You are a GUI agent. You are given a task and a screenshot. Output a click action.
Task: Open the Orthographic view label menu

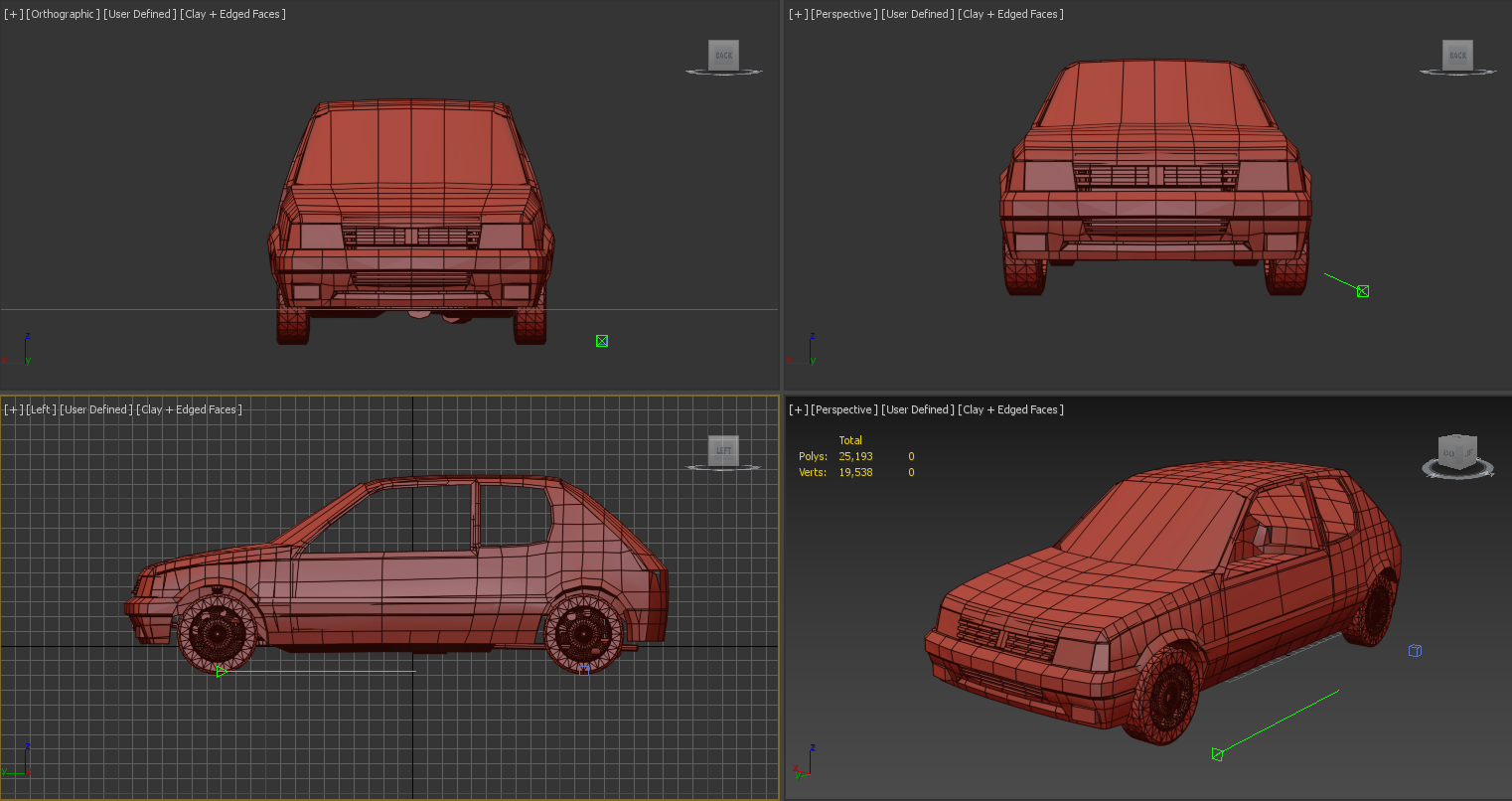(64, 14)
